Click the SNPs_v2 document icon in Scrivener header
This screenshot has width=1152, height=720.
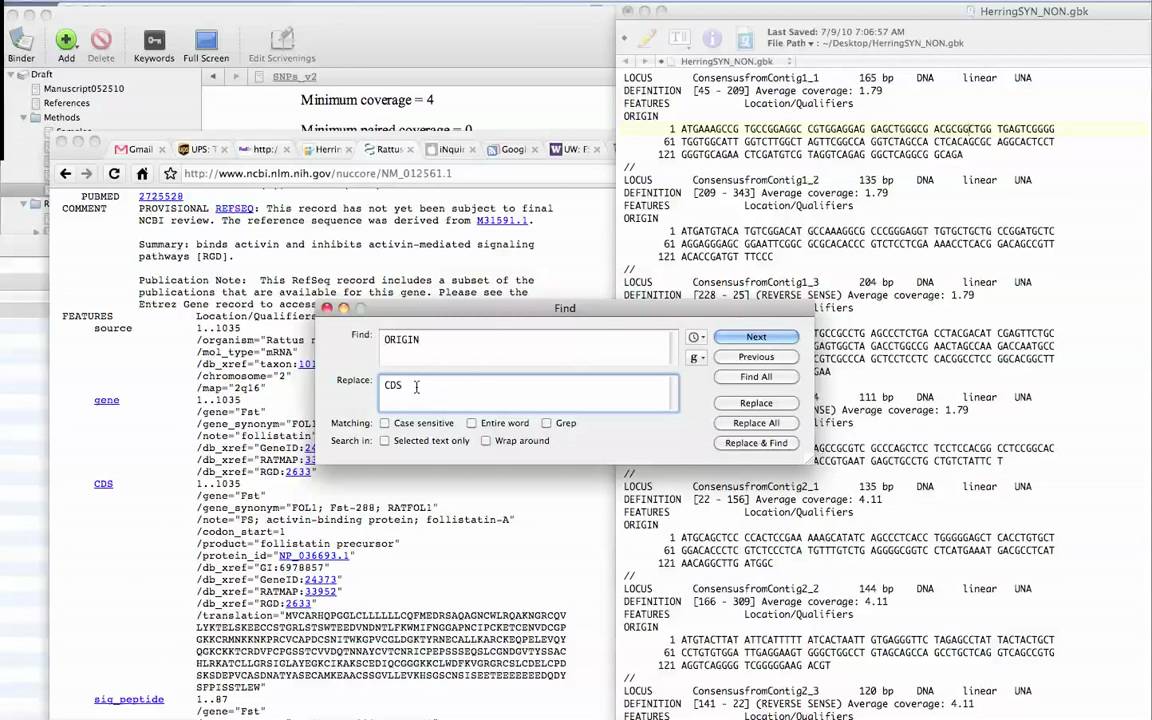(x=259, y=76)
